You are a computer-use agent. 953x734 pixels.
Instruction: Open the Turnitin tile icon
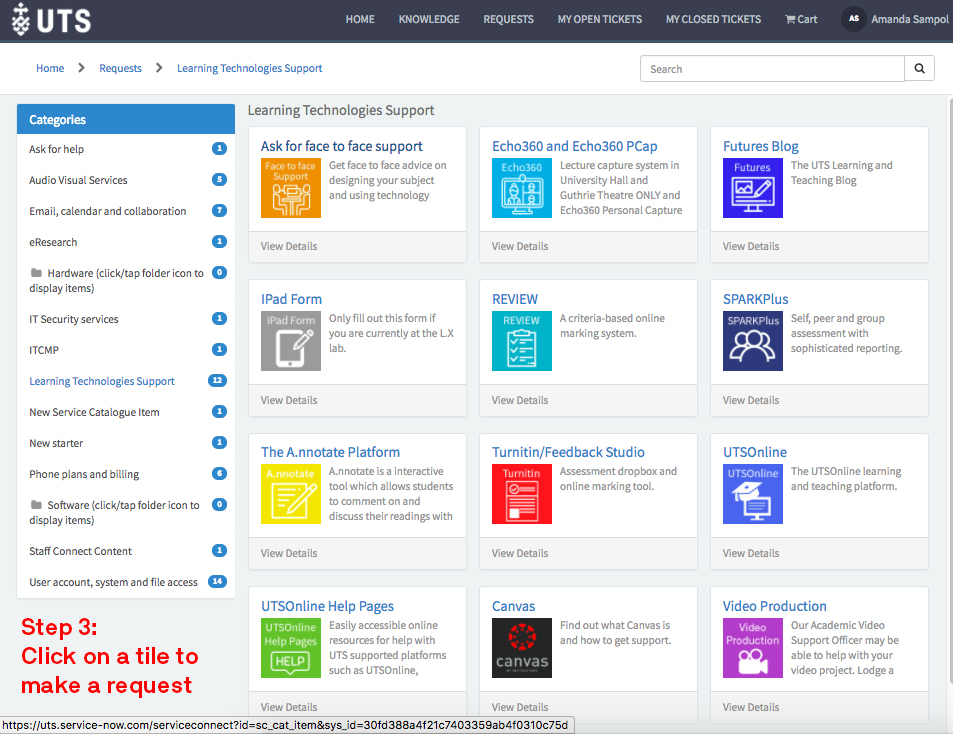click(521, 494)
